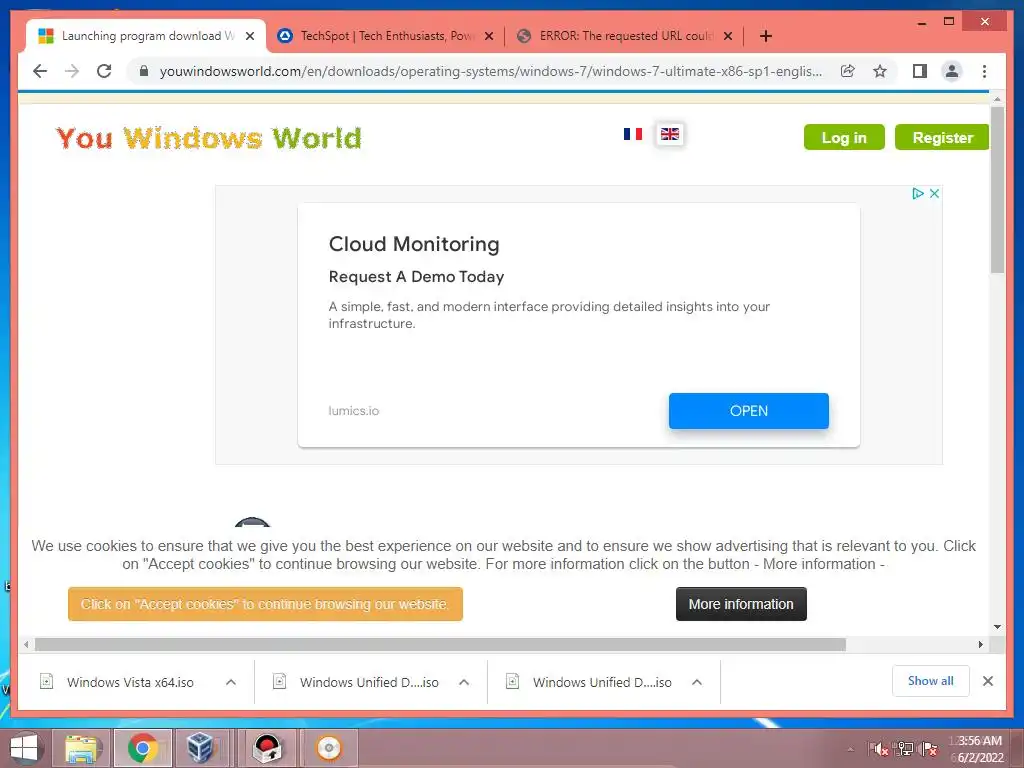Image resolution: width=1024 pixels, height=768 pixels.
Task: Click the network tray icon
Action: (904, 749)
